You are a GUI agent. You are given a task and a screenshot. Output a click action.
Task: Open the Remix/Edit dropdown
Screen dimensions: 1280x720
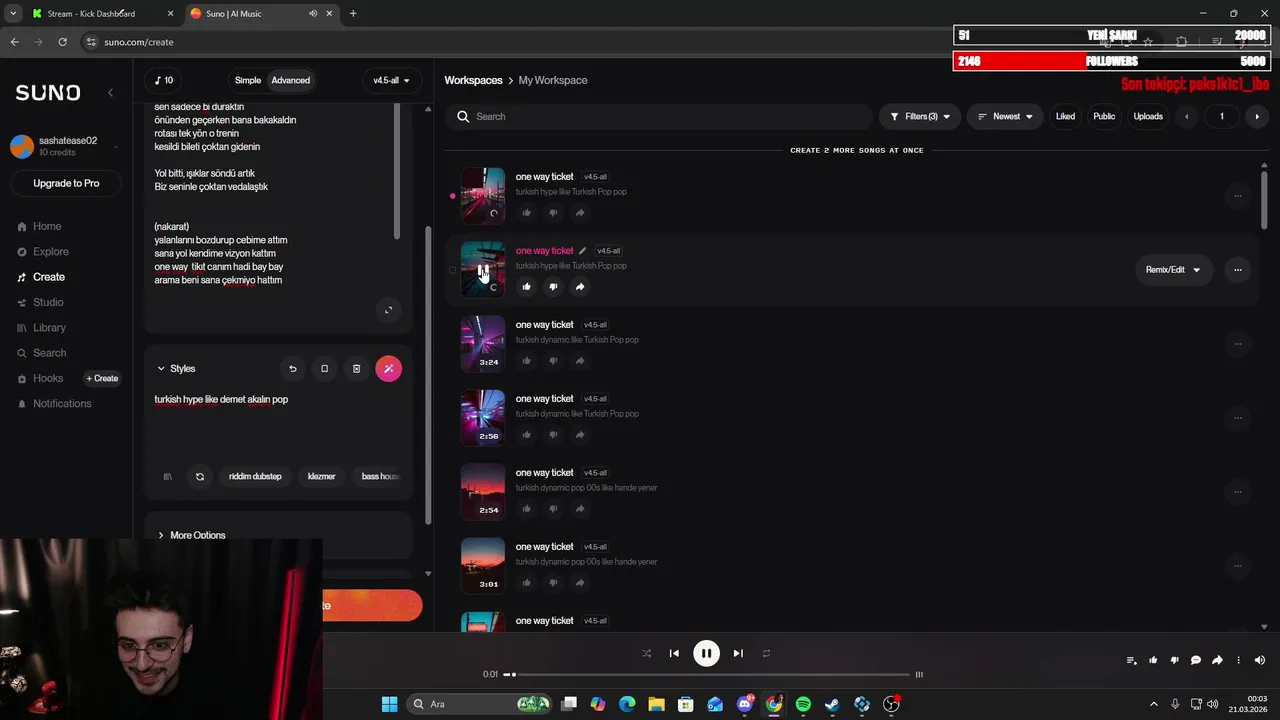click(x=1172, y=270)
